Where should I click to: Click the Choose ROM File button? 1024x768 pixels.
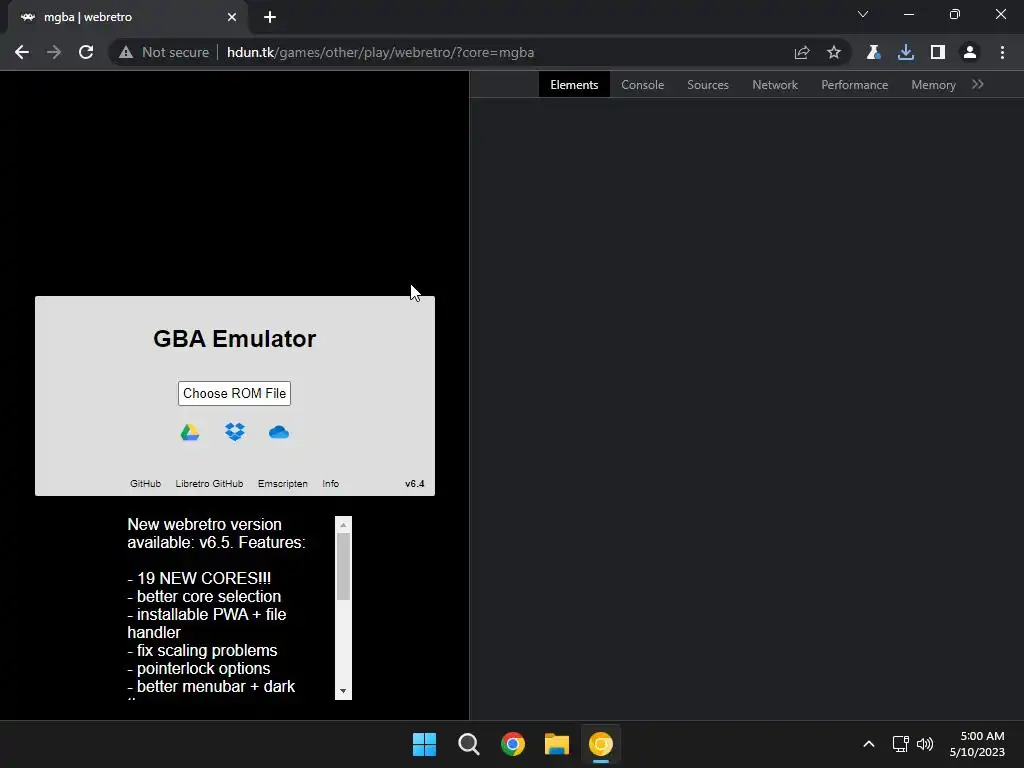point(234,393)
